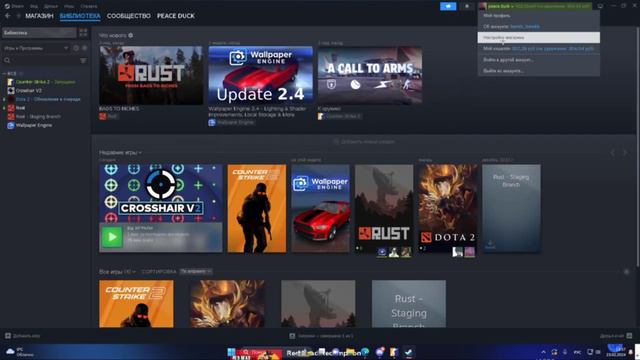
Task: Open Counter-Strike 2 cover in All games
Action: tap(136, 304)
